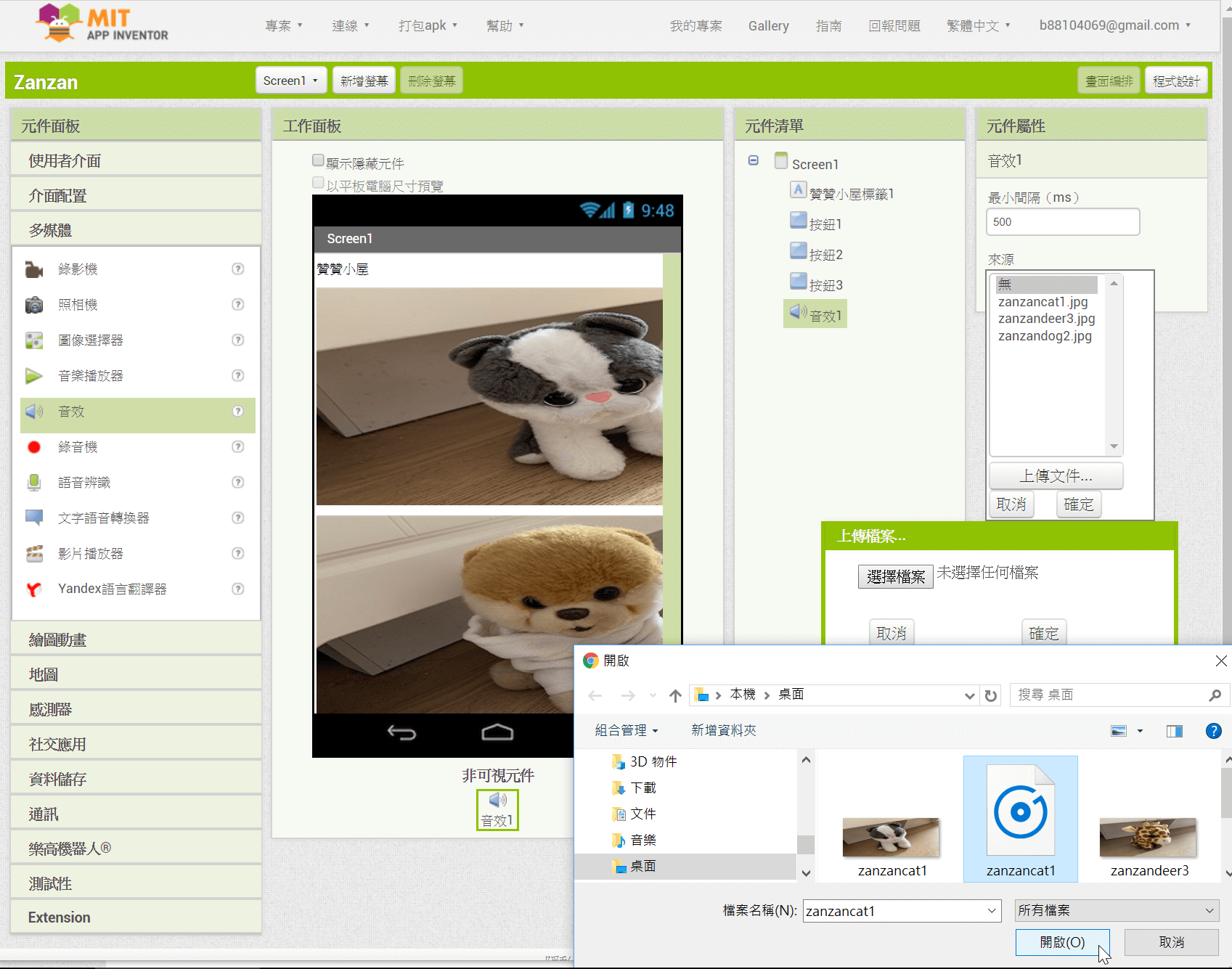
Task: Open the file dialog address path dropdown
Action: pyautogui.click(x=969, y=695)
